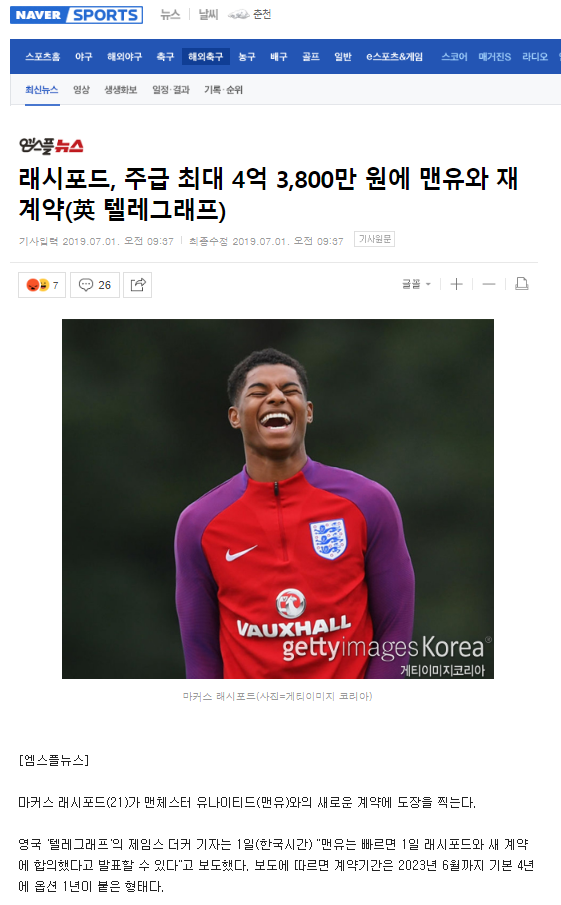Image resolution: width=561 pixels, height=905 pixels.
Task: Open the 날씨 weather link
Action: pos(208,15)
